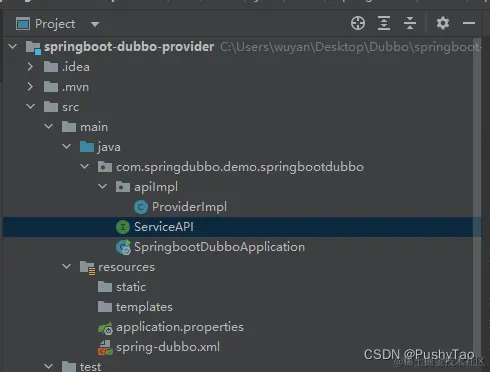Open the Project view dropdown arrow
Image resolution: width=490 pixels, height=372 pixels.
[x=95, y=24]
